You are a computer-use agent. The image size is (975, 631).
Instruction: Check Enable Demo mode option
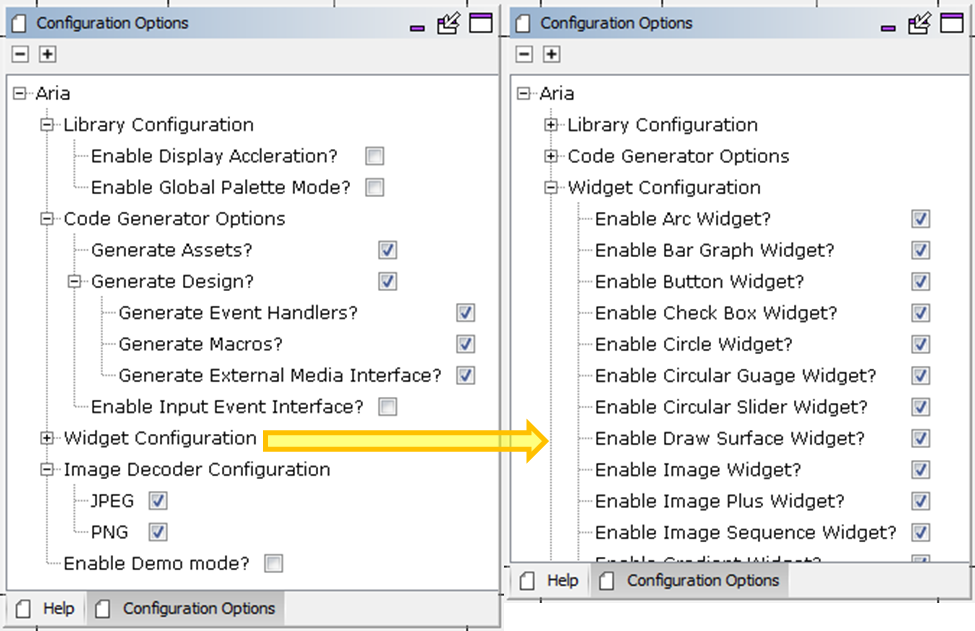point(274,563)
